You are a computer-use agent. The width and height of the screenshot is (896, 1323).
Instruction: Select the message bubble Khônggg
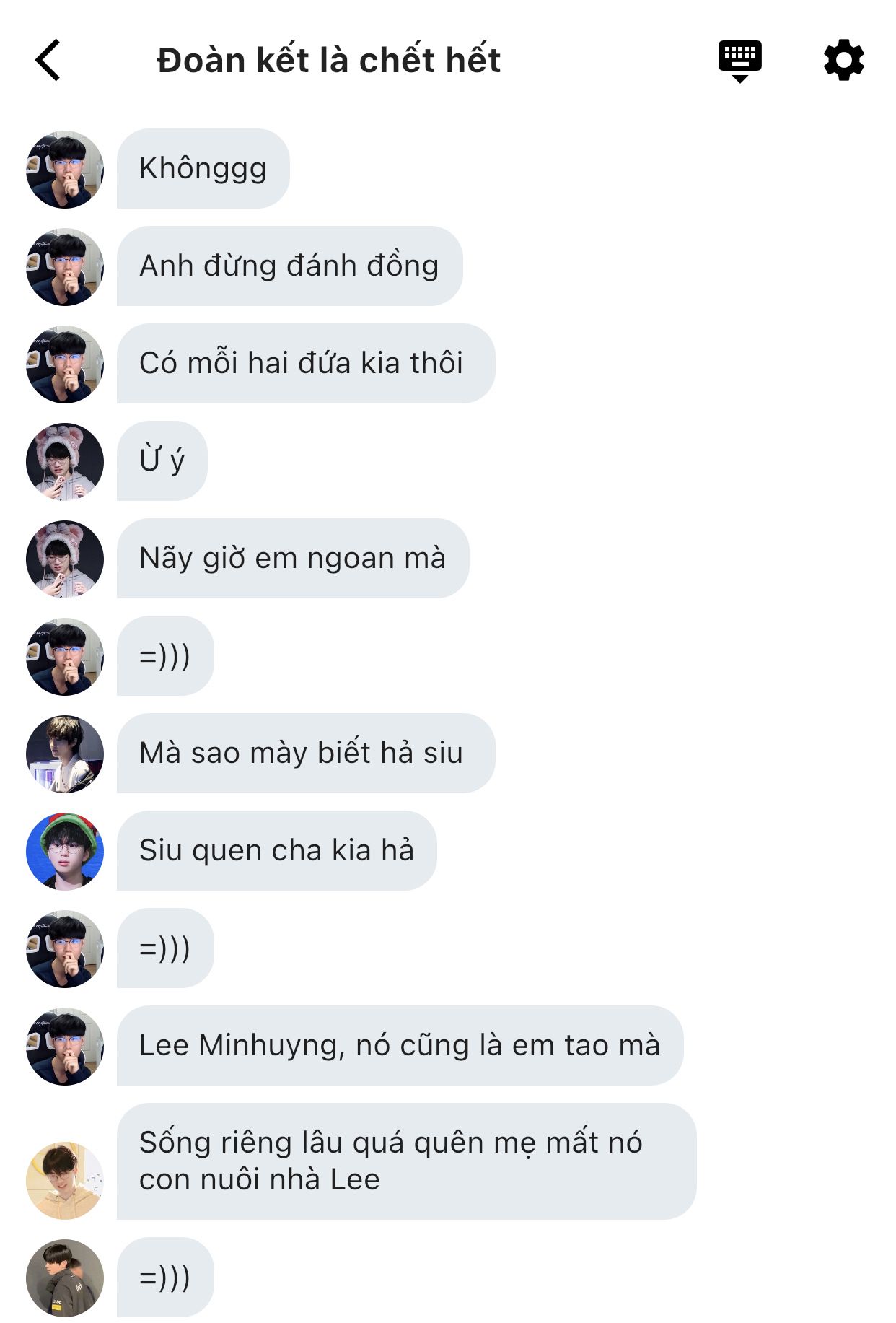[203, 169]
